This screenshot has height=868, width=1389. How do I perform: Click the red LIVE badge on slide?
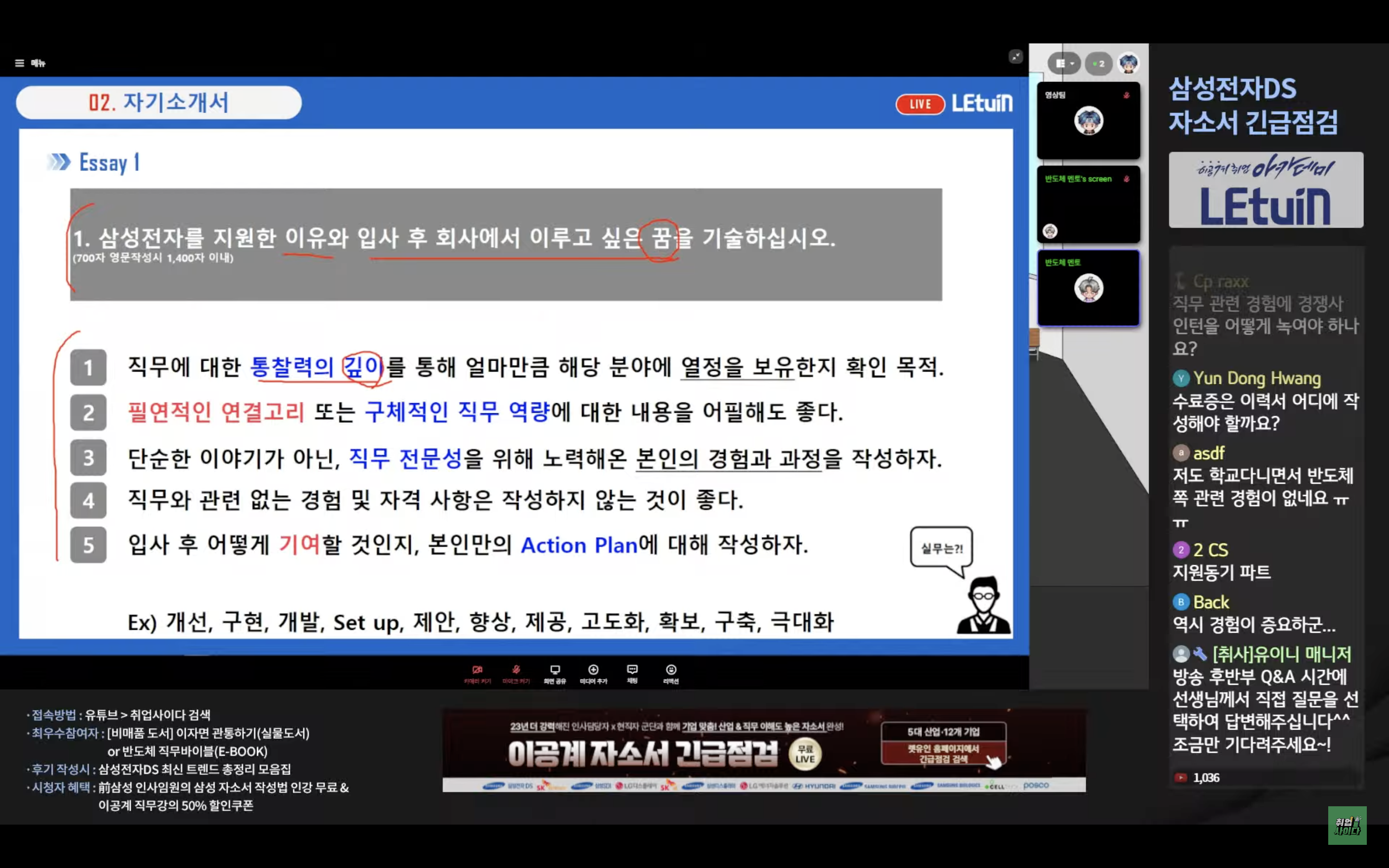(920, 104)
